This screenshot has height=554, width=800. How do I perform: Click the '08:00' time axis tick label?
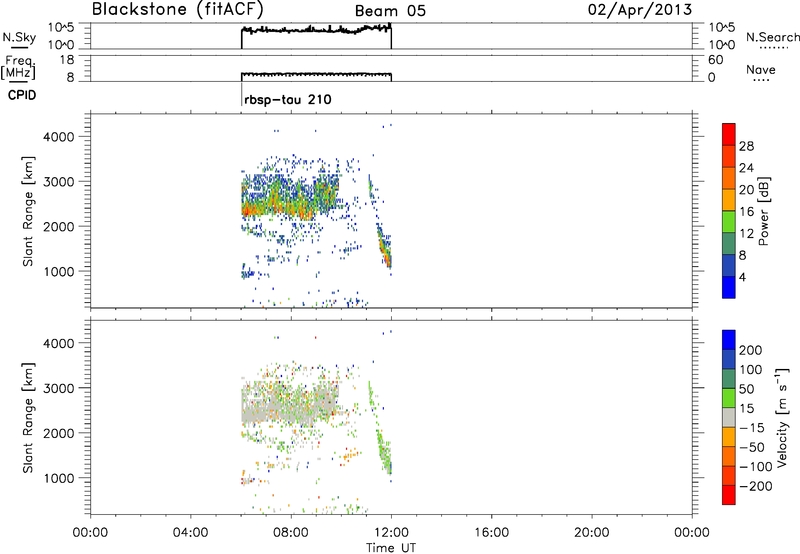tap(291, 533)
